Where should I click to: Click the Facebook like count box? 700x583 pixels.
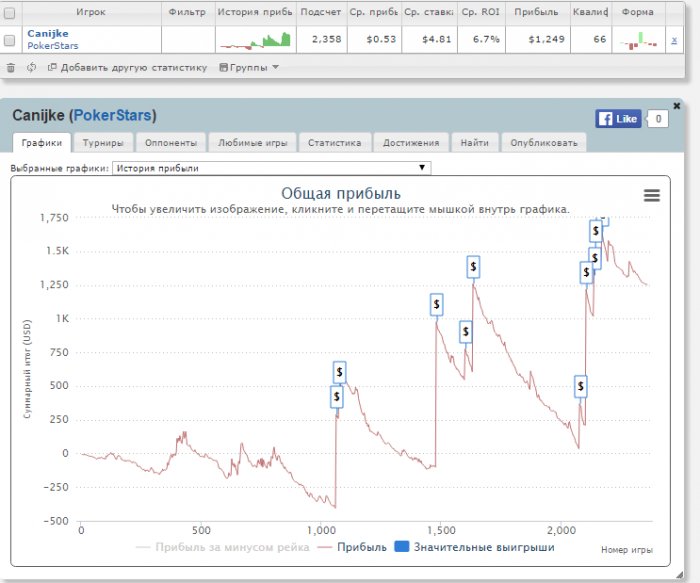click(x=658, y=119)
